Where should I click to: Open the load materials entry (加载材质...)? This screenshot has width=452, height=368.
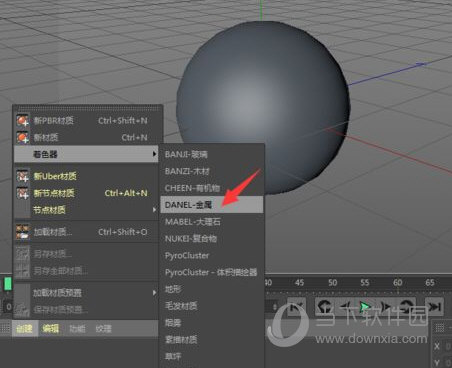coord(86,232)
